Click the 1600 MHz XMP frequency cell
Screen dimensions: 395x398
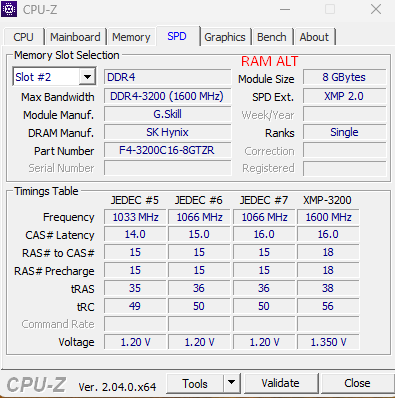point(328,217)
